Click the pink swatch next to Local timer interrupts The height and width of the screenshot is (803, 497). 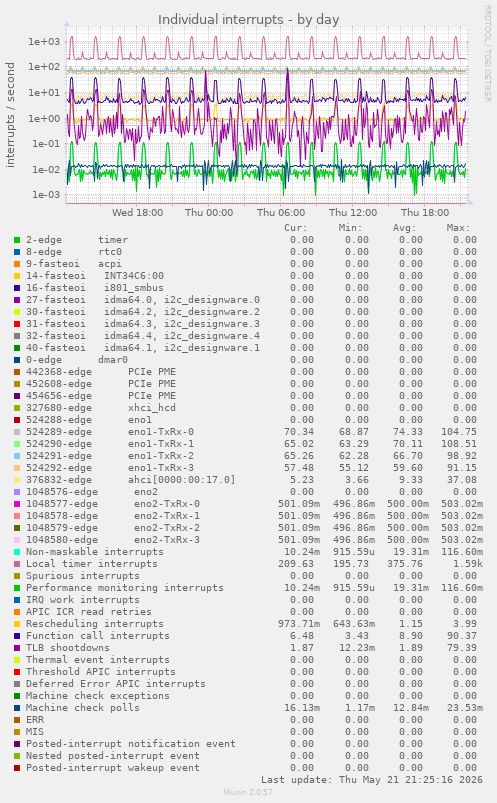click(17, 564)
